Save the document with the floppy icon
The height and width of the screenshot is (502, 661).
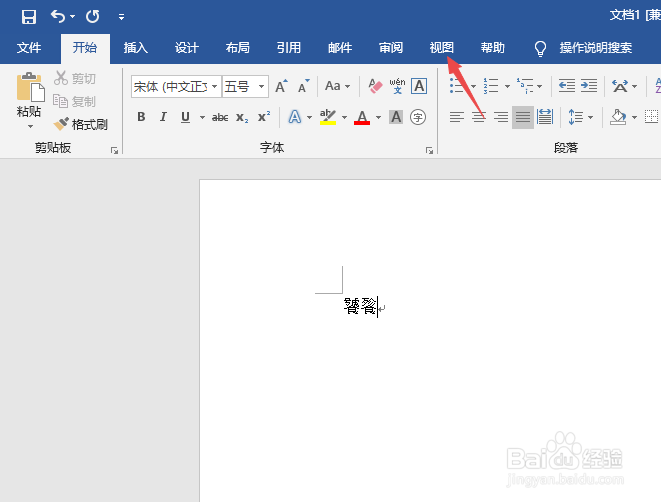pyautogui.click(x=29, y=17)
